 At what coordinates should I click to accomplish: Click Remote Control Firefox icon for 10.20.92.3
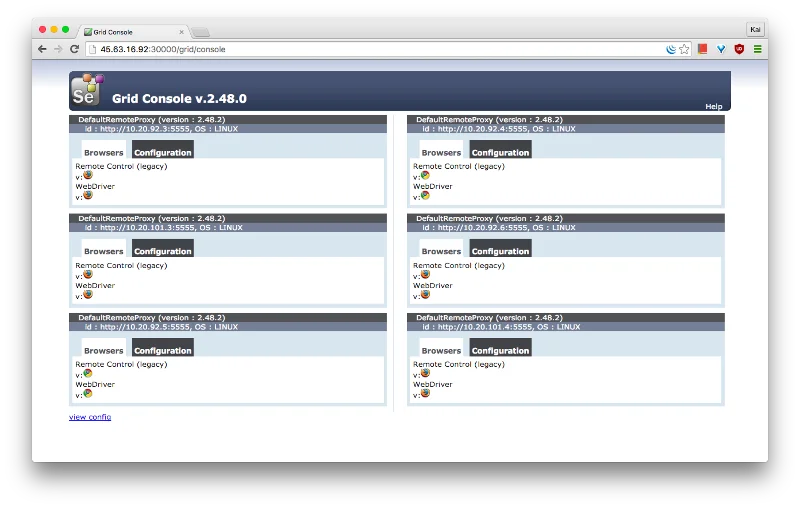[x=88, y=175]
